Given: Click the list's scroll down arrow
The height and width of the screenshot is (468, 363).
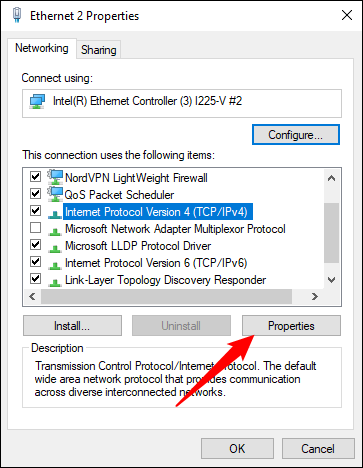Looking at the screenshot, I should point(331,280).
